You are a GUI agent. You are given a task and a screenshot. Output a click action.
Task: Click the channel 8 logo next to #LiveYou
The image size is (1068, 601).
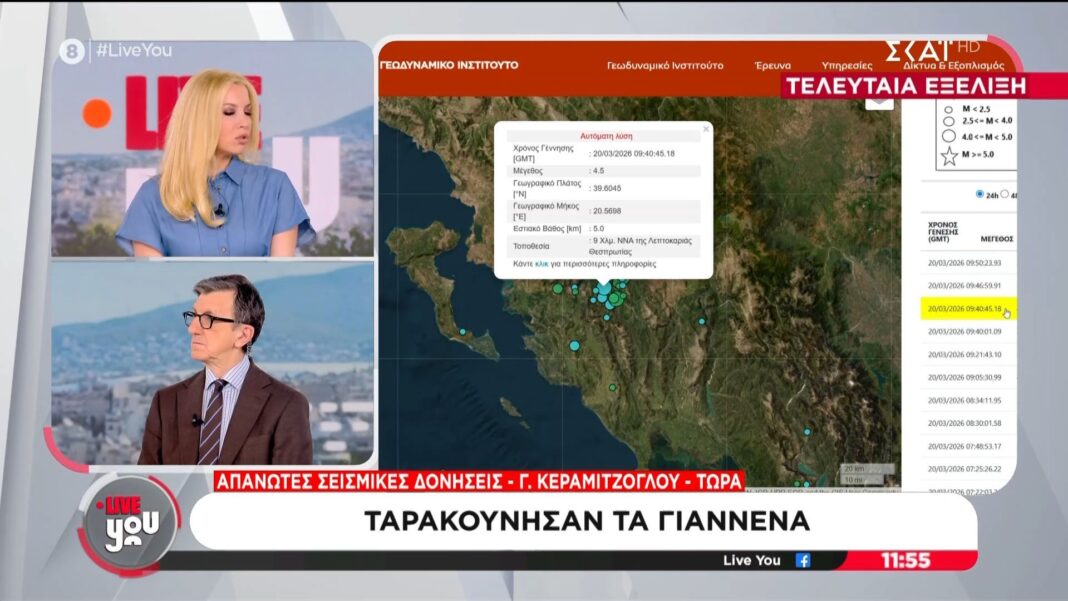pyautogui.click(x=71, y=52)
